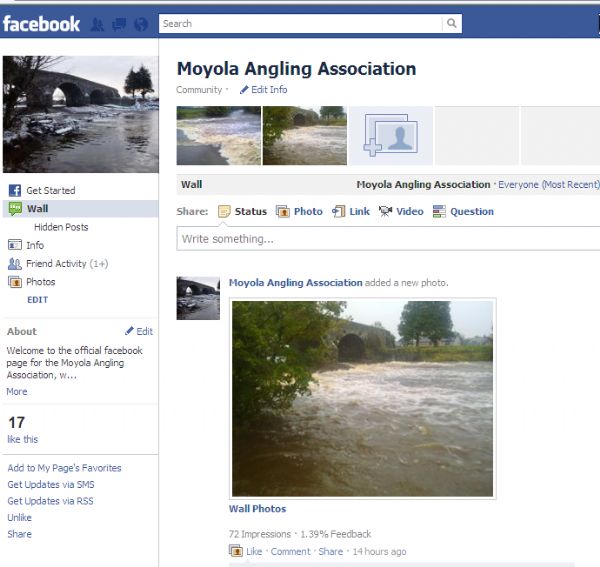Open Hidden Posts under Wall
Screen dimensions: 600x567
pos(61,227)
